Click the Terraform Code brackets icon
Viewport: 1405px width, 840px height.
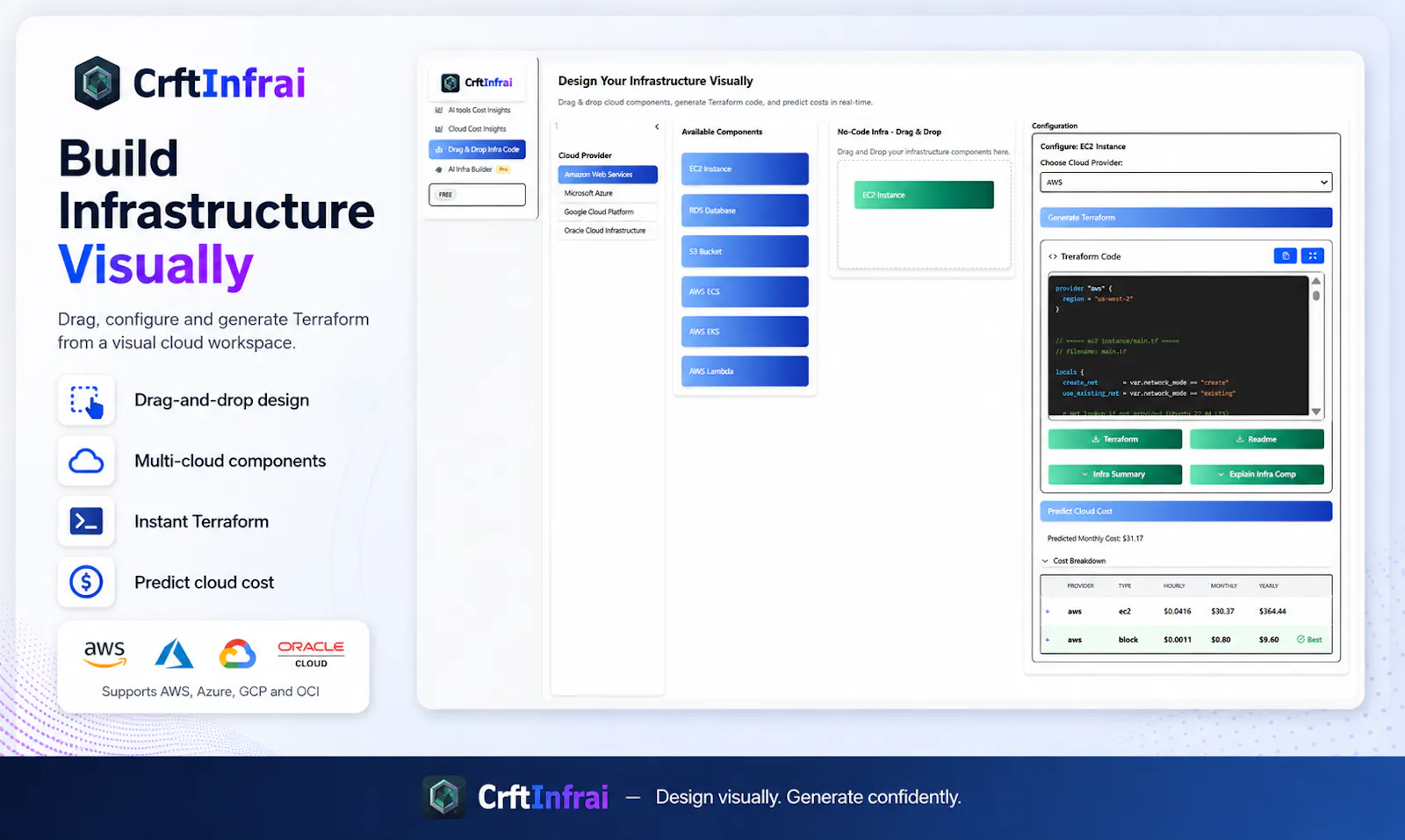pos(1053,256)
